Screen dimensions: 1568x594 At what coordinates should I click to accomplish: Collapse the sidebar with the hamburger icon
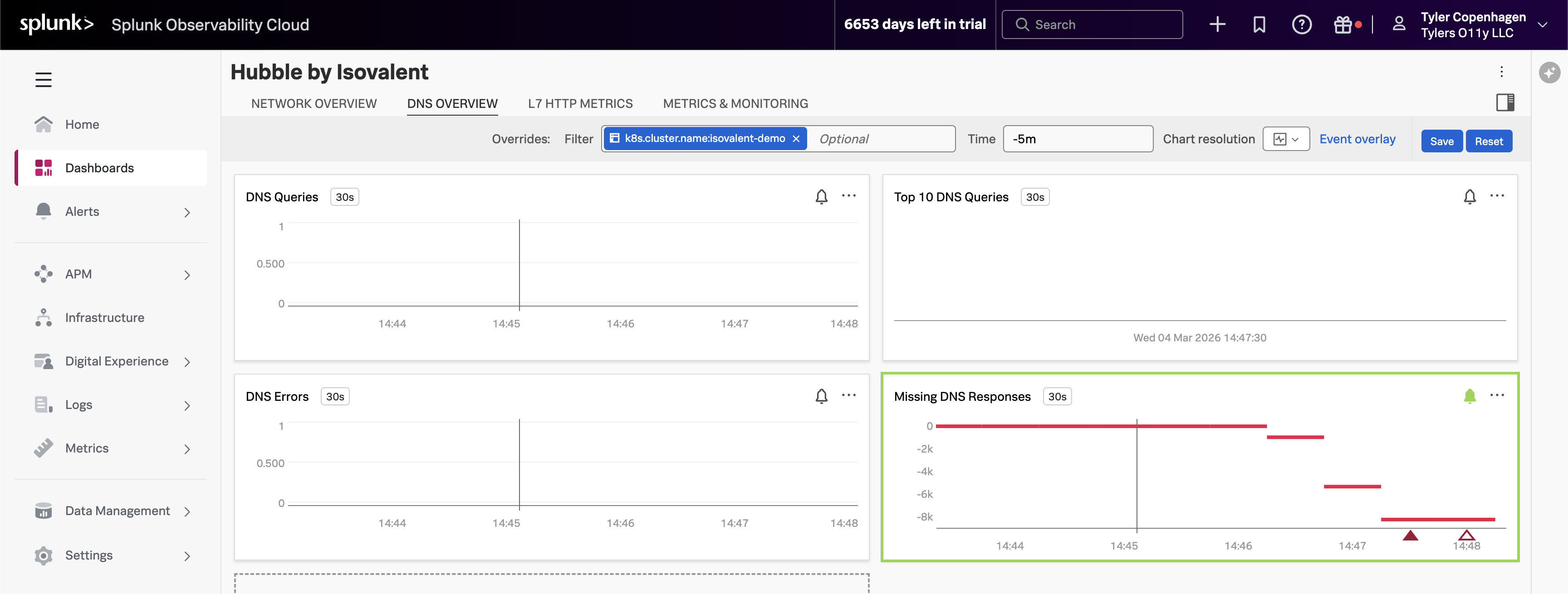point(43,79)
